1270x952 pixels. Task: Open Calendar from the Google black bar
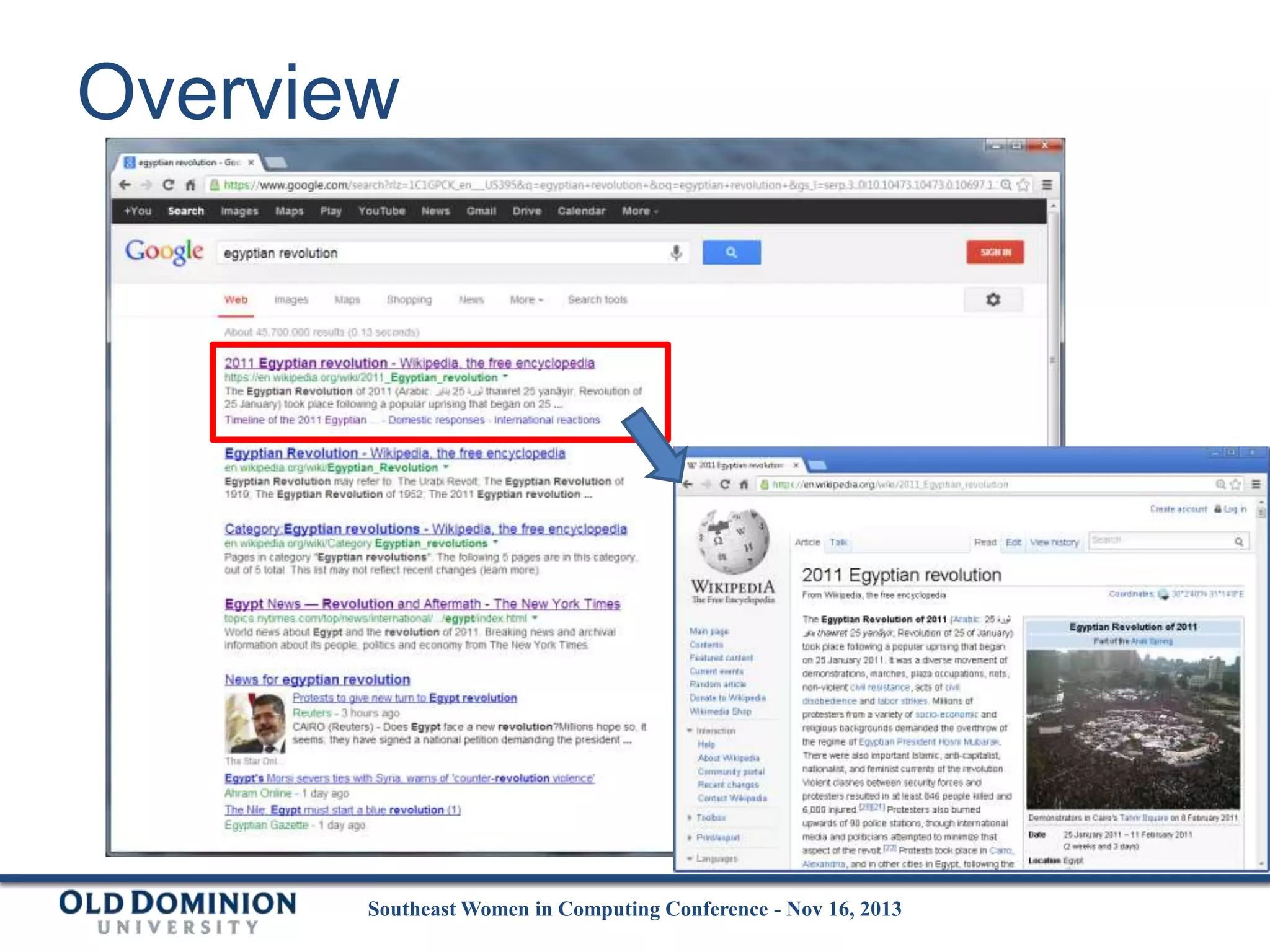(x=581, y=211)
